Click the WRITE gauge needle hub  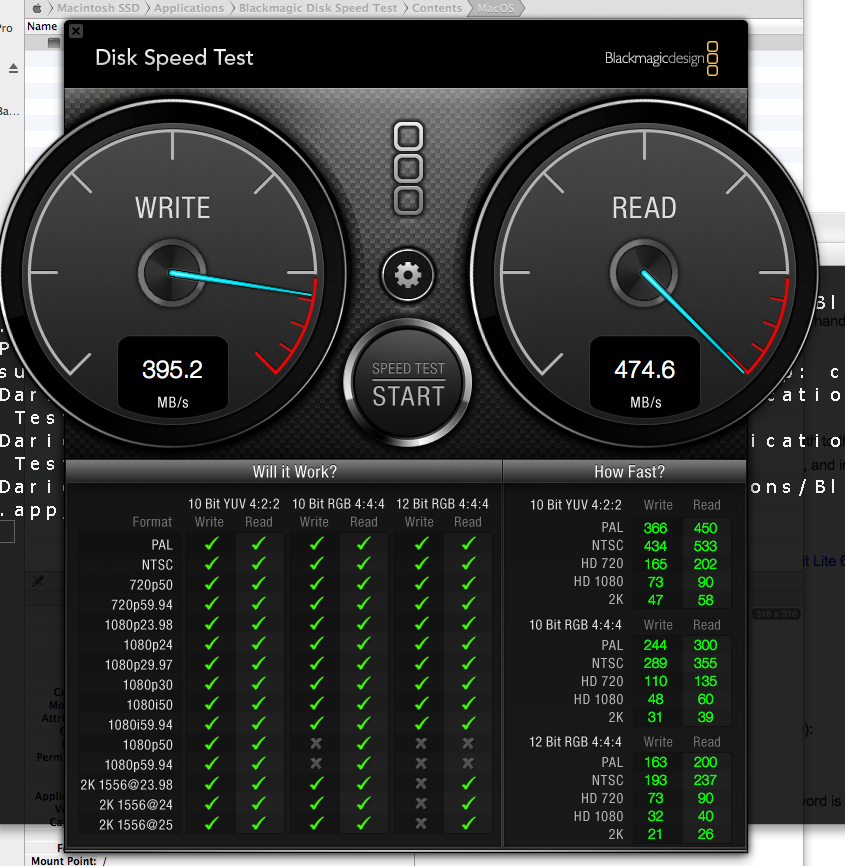(x=172, y=273)
